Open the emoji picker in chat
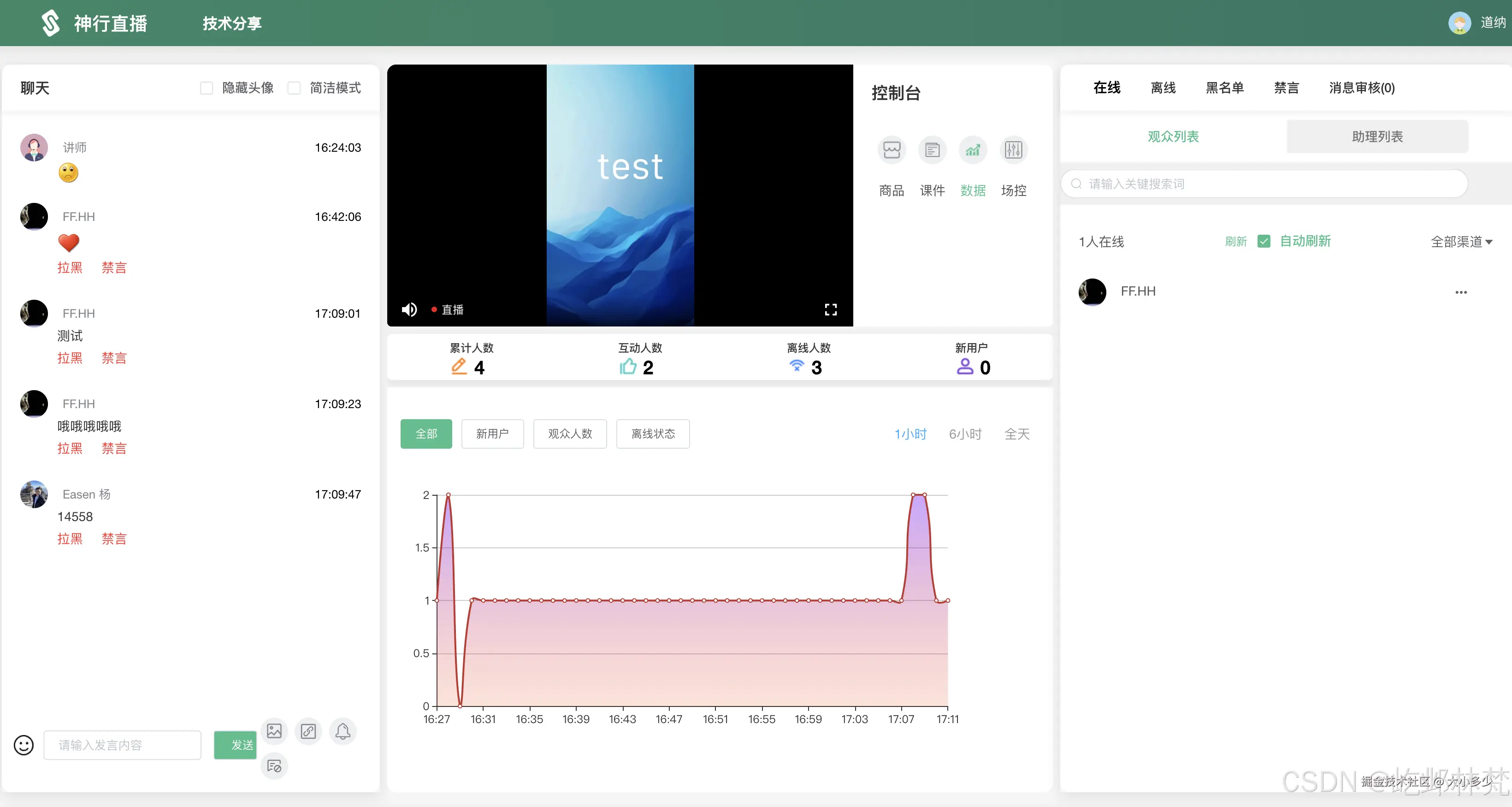 pyautogui.click(x=24, y=745)
